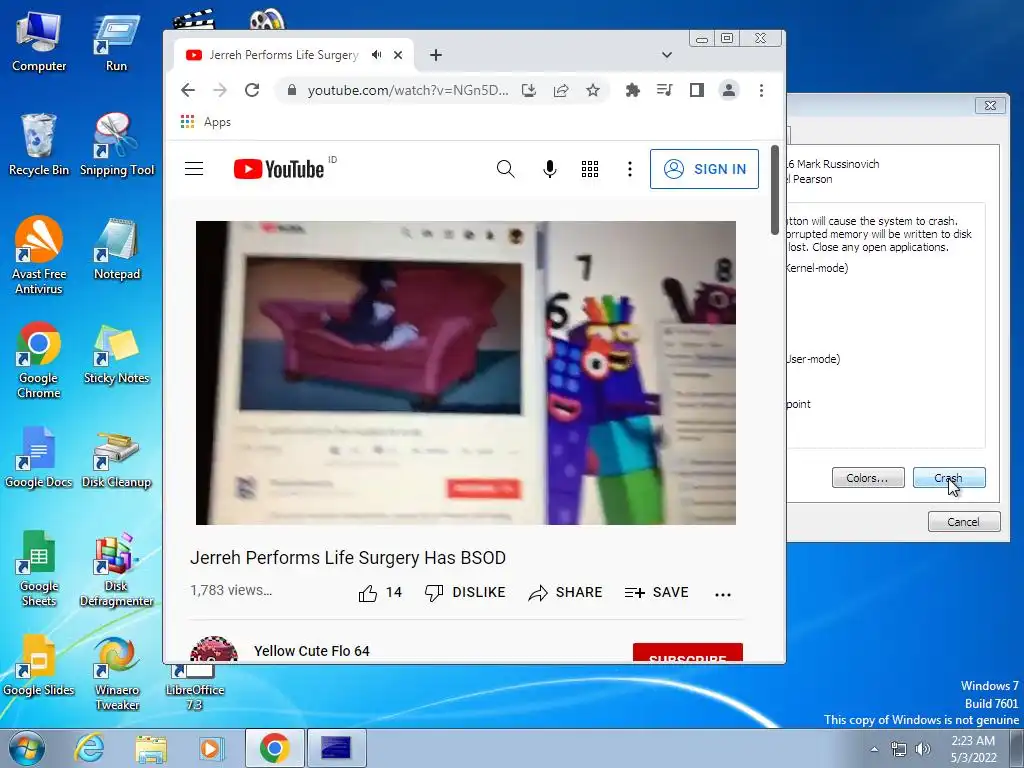The image size is (1024, 768).
Task: Click the video player thumbnail
Action: [466, 373]
